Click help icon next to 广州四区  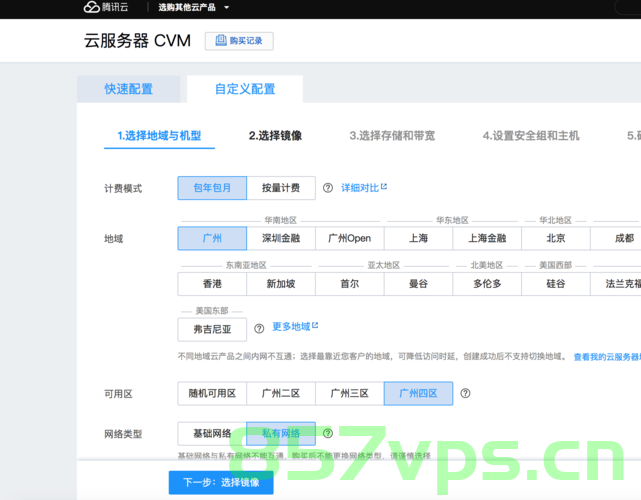(465, 393)
